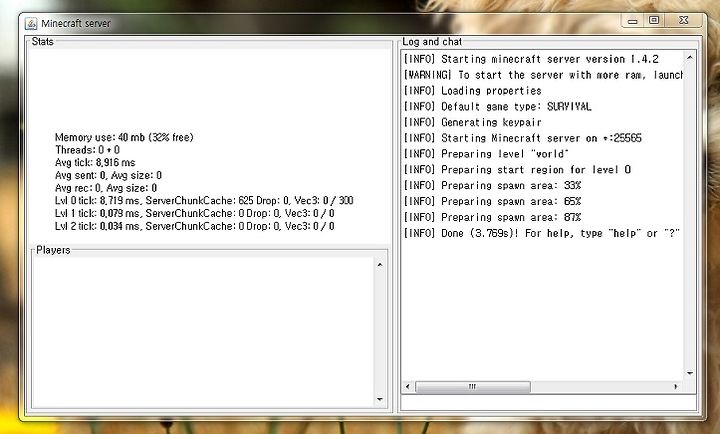
Task: Click the 'Minecraft server' window title text
Action: (76, 23)
